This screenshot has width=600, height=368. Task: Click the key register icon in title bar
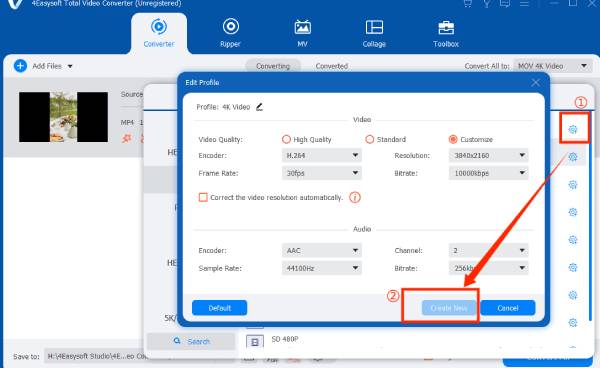click(x=486, y=3)
